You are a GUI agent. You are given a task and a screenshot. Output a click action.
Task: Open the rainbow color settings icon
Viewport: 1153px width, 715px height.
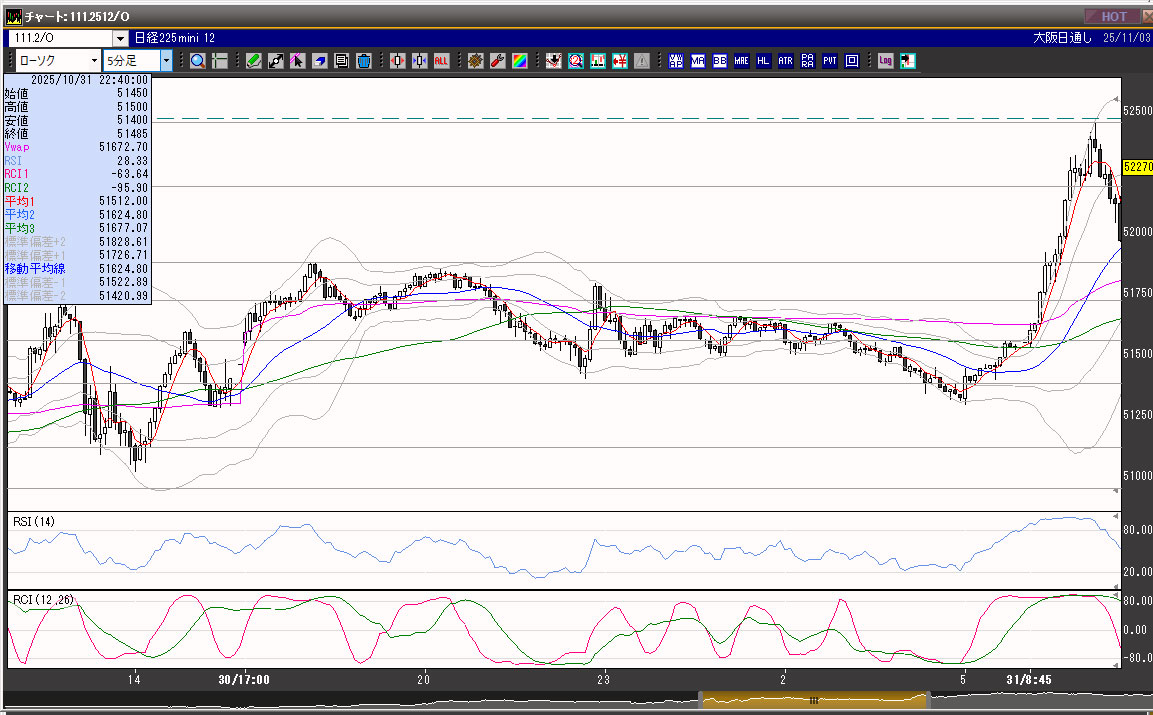519,61
